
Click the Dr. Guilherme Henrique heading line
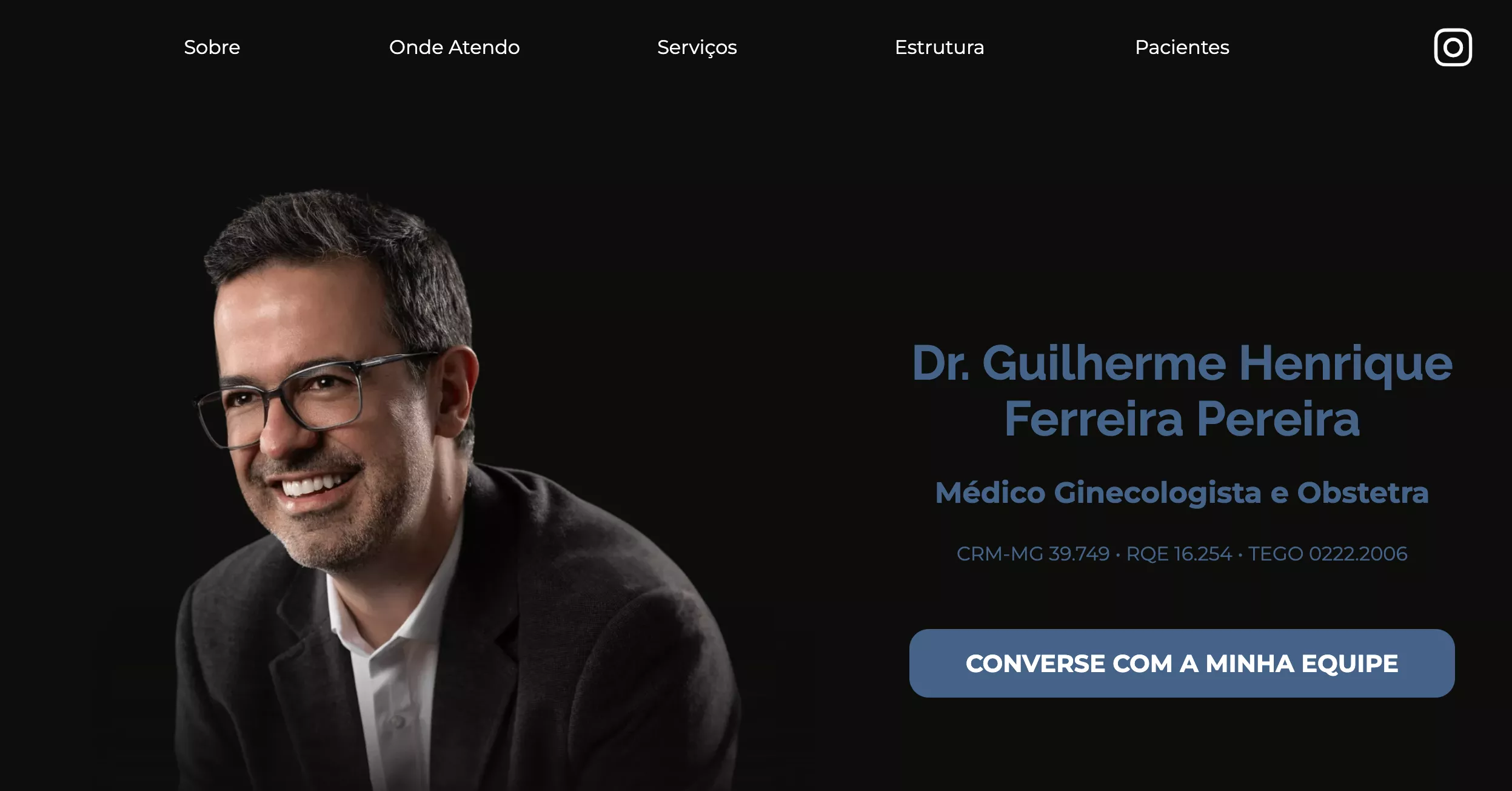click(1182, 364)
